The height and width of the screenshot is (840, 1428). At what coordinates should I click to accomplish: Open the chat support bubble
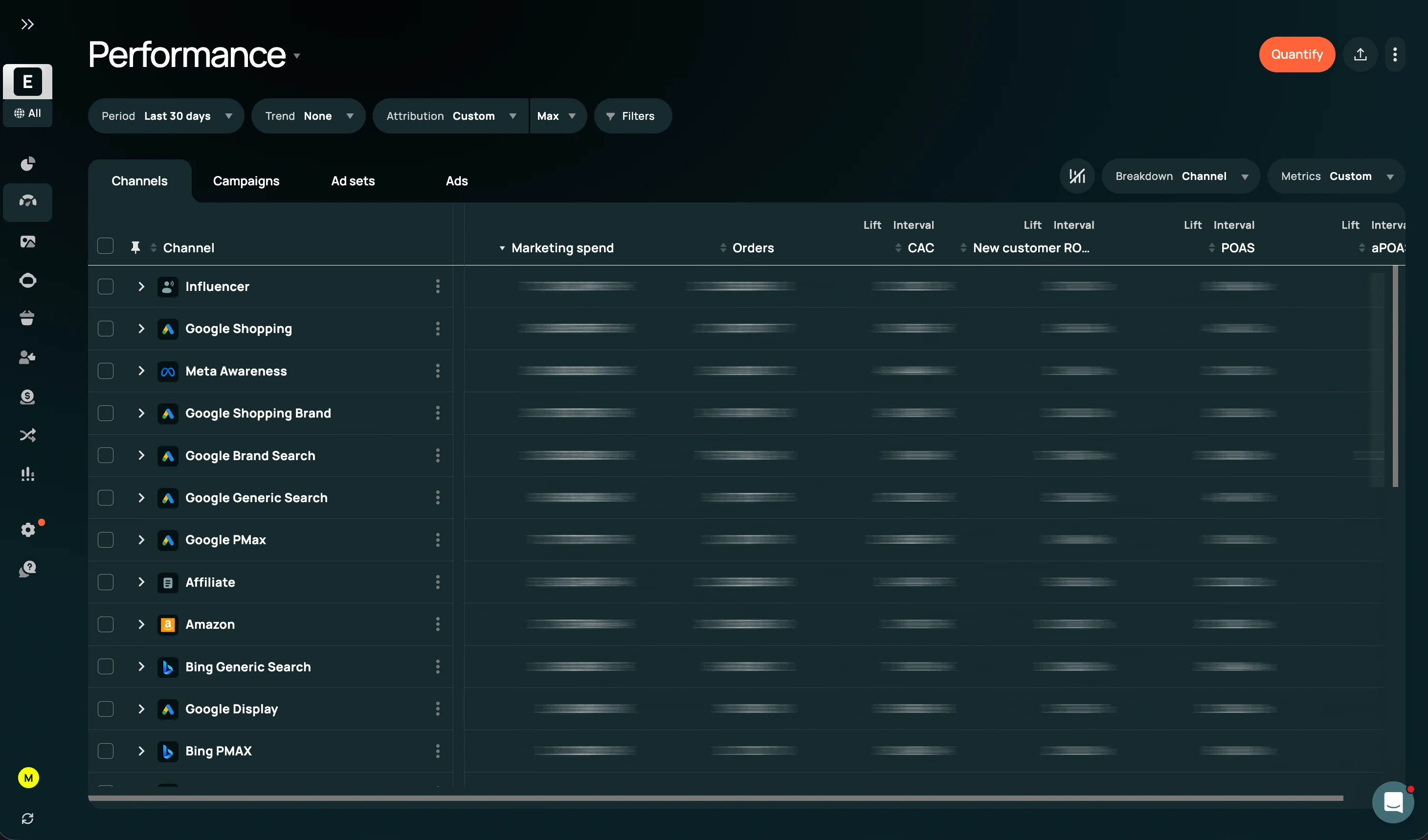(1393, 802)
